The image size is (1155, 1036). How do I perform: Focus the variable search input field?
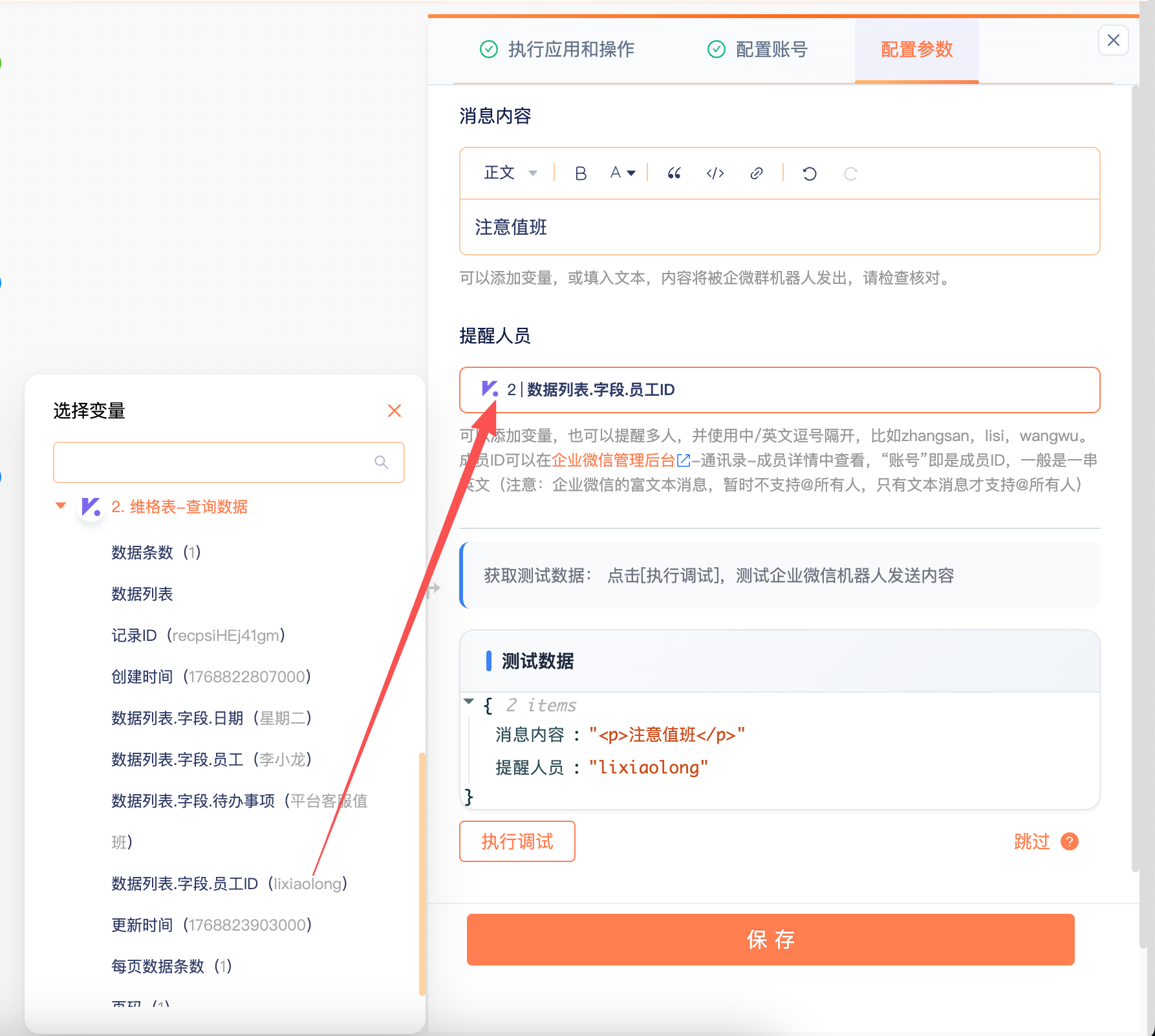tap(229, 462)
